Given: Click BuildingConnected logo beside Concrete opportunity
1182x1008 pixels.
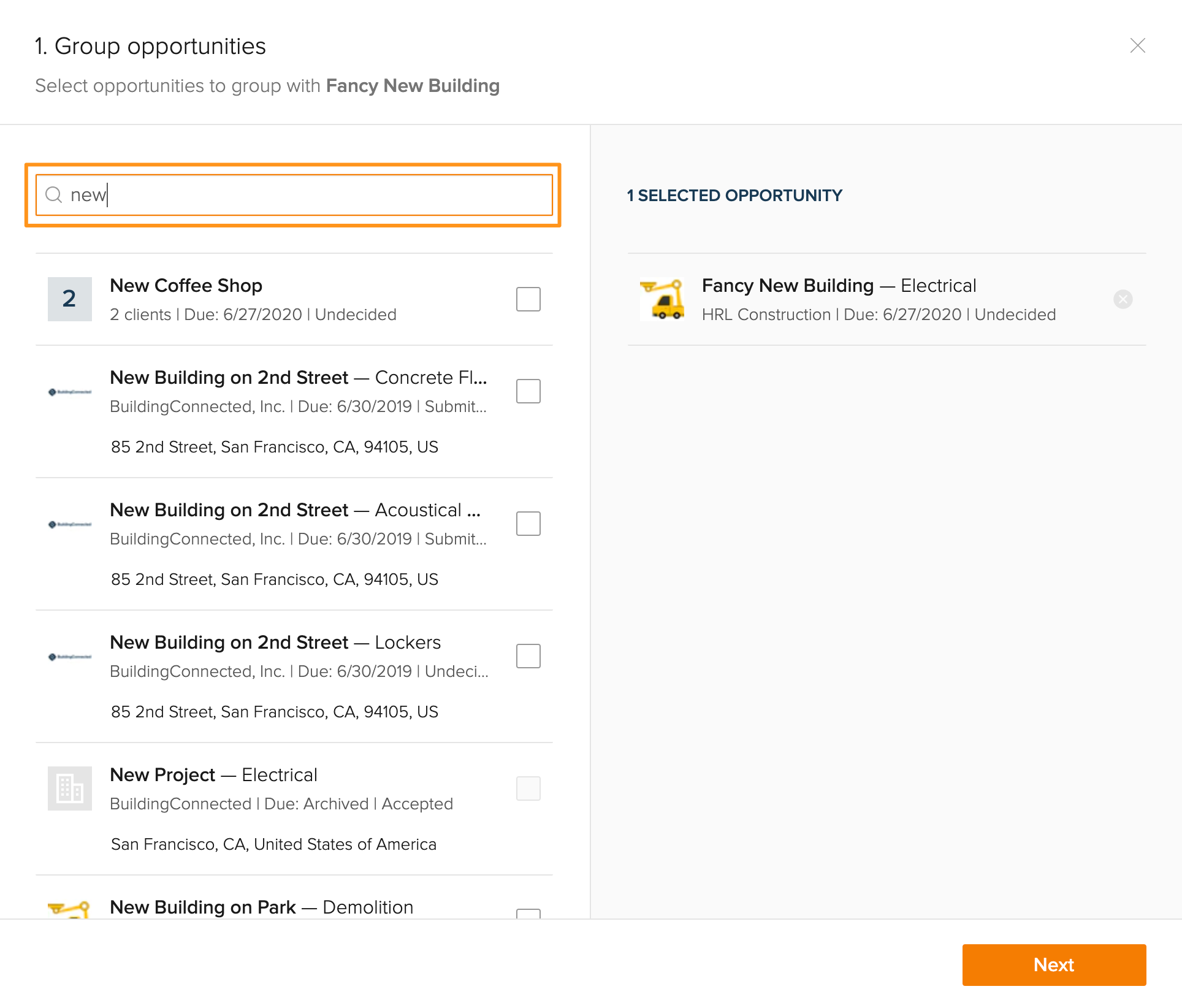Looking at the screenshot, I should pos(69,392).
